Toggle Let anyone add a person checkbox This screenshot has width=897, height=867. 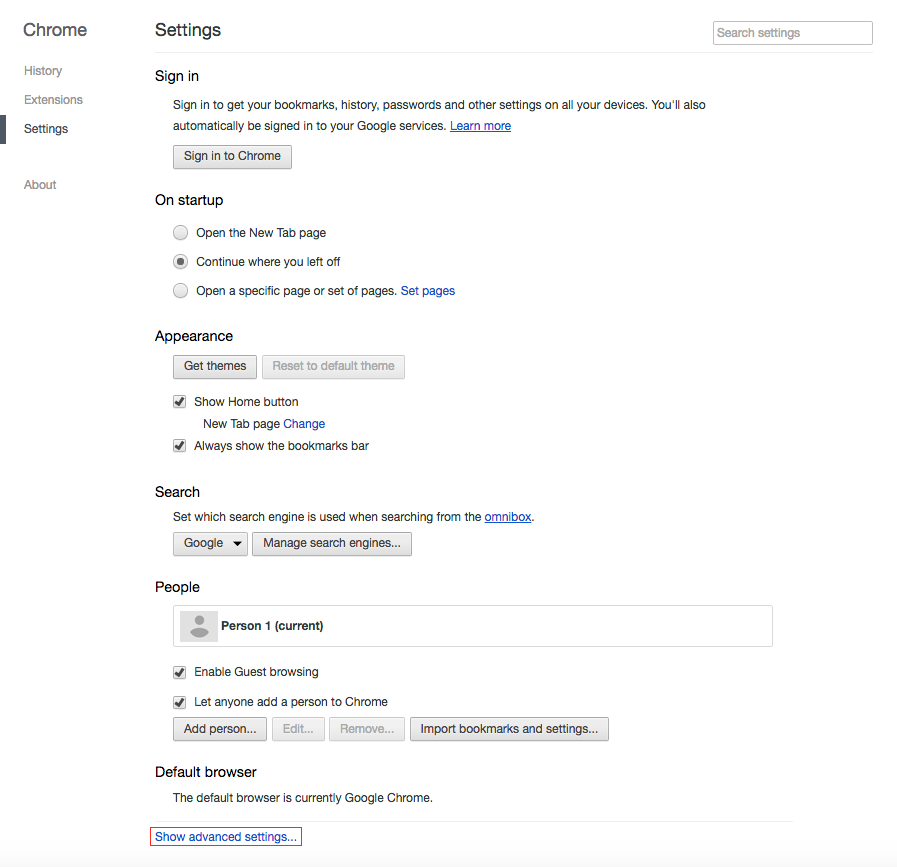180,702
